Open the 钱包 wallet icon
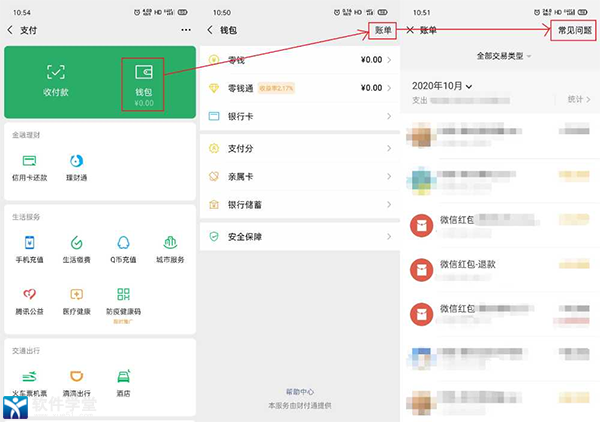 point(143,72)
